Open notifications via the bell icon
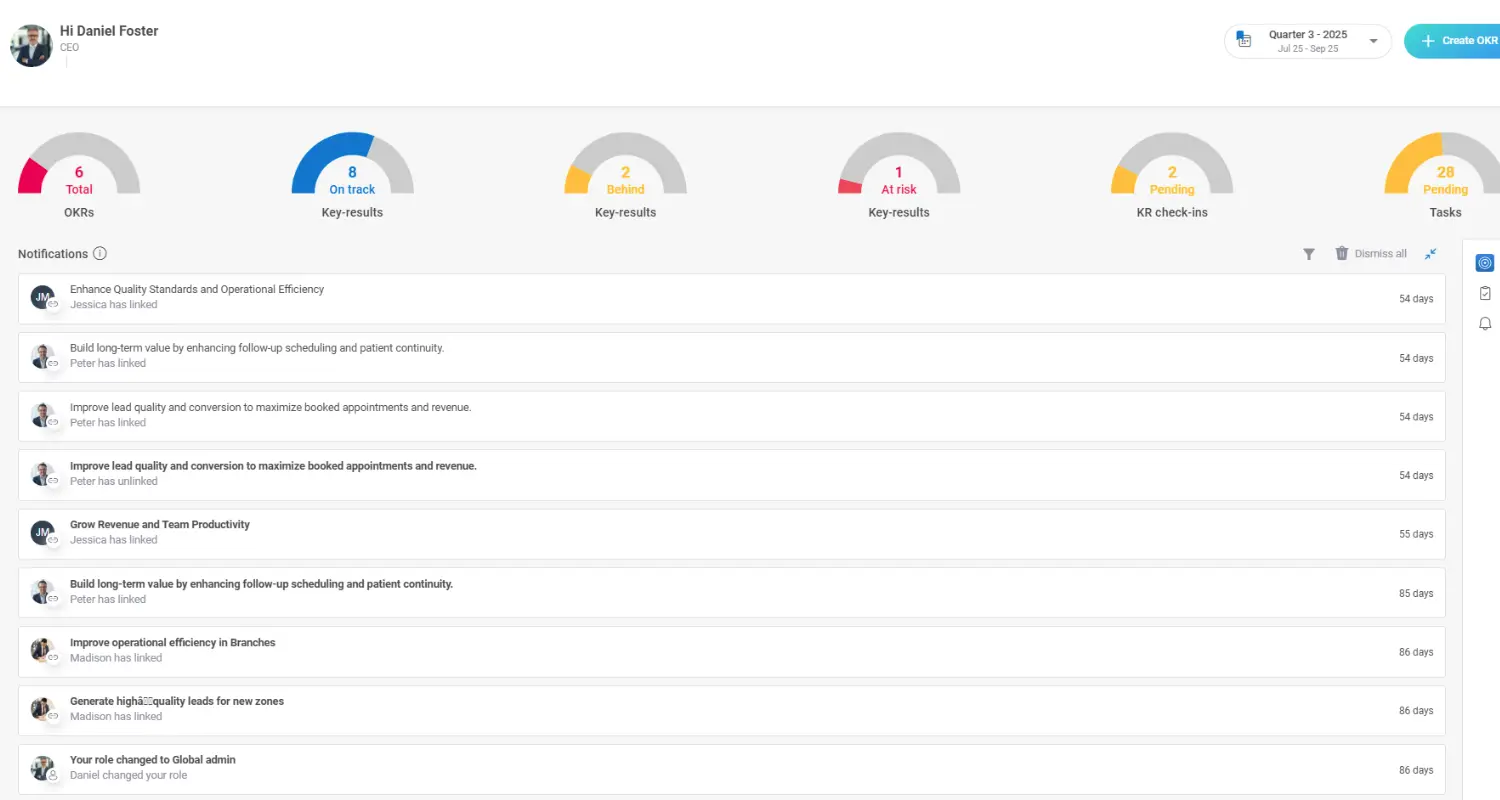1500x800 pixels. pos(1484,323)
